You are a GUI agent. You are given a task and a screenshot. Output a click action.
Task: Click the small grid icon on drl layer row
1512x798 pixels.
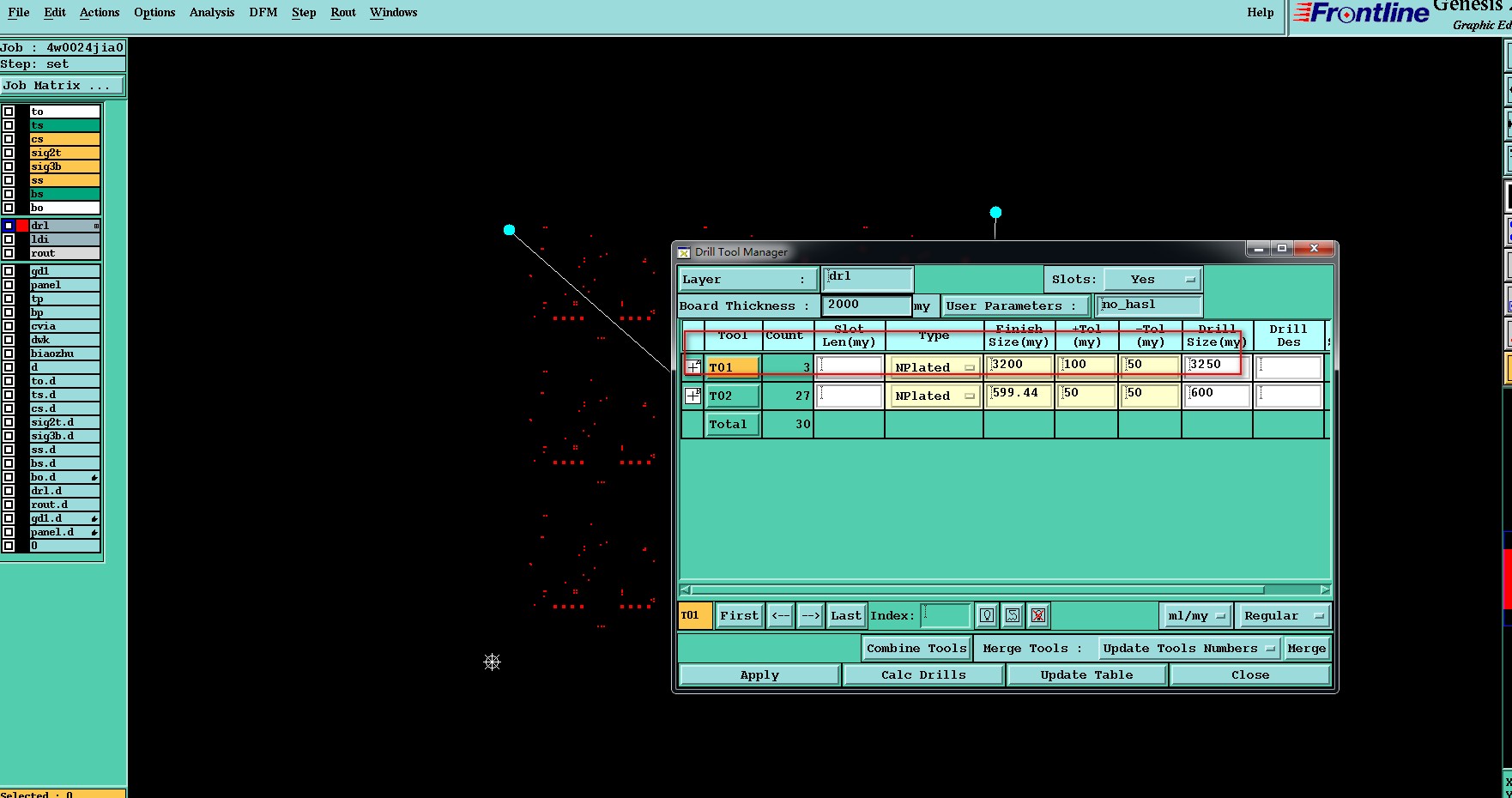(x=96, y=226)
